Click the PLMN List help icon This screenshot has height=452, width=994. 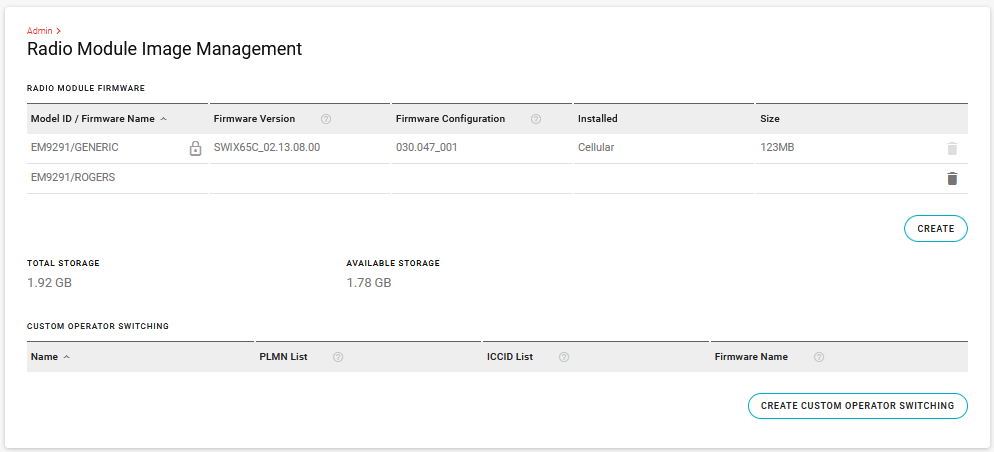[x=338, y=357]
